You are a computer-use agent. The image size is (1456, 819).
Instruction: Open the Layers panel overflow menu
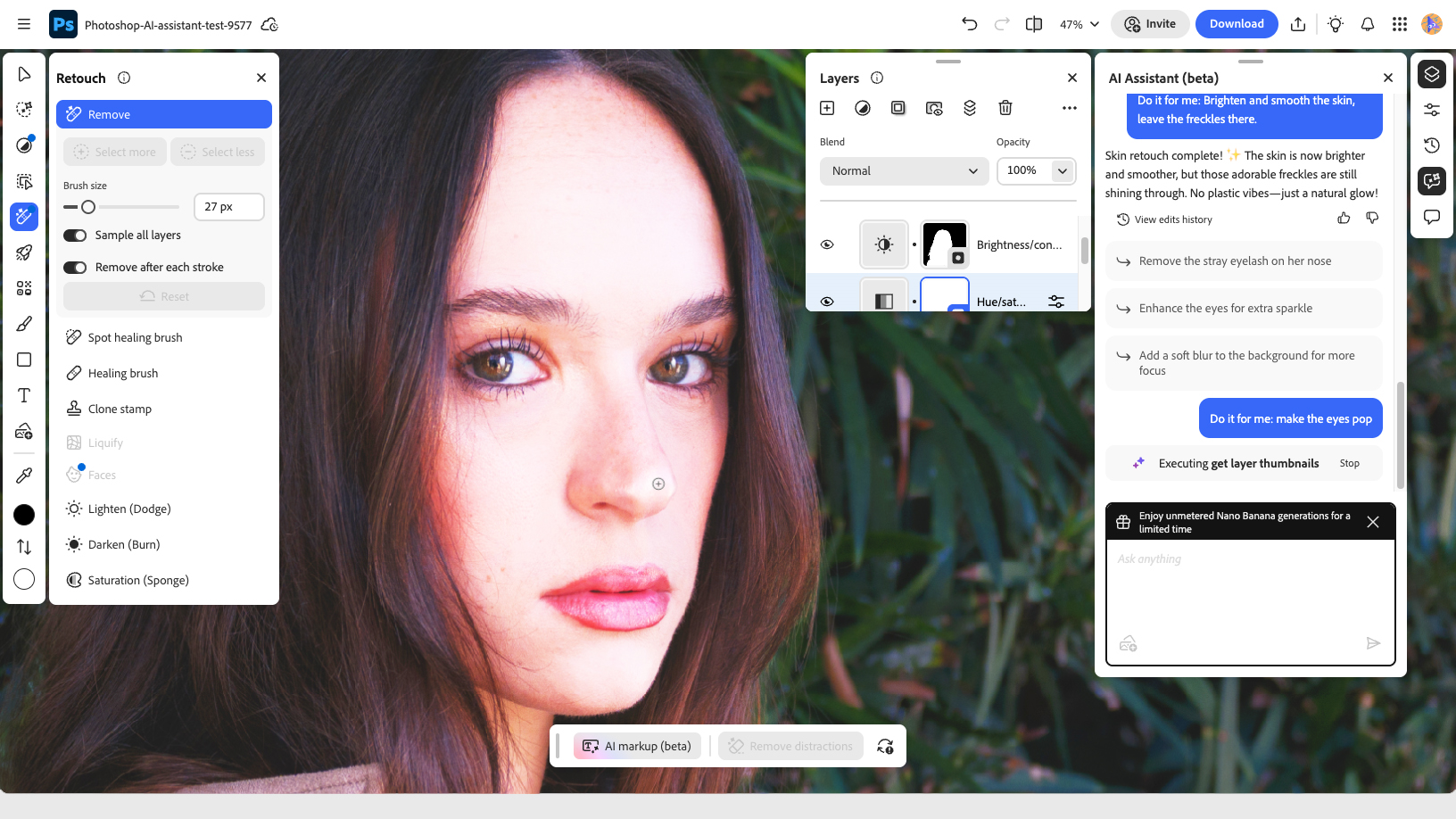pyautogui.click(x=1069, y=107)
